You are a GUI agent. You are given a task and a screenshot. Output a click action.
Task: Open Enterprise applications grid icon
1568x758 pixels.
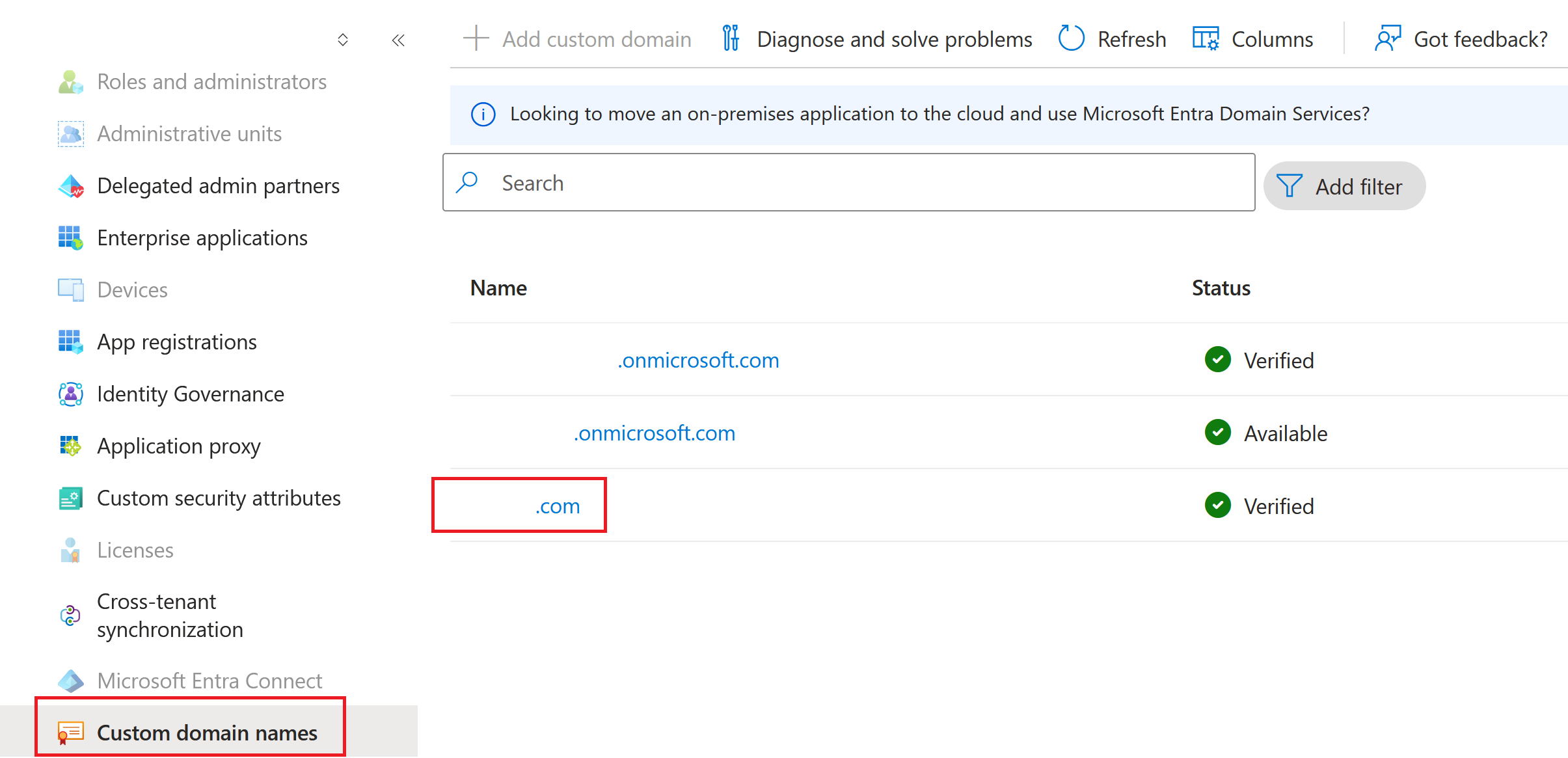tap(70, 238)
